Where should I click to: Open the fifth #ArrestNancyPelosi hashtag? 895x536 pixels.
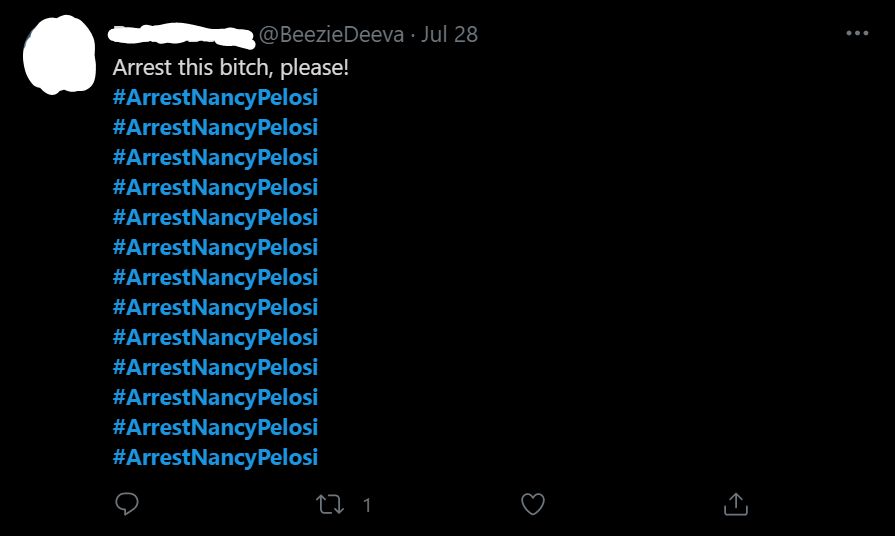(215, 218)
